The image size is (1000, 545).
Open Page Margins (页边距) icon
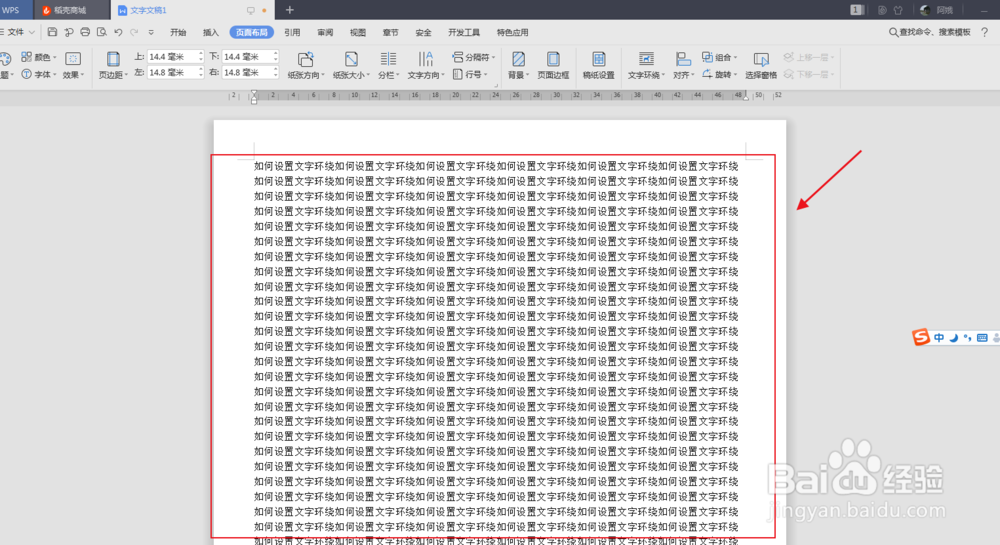coord(113,59)
